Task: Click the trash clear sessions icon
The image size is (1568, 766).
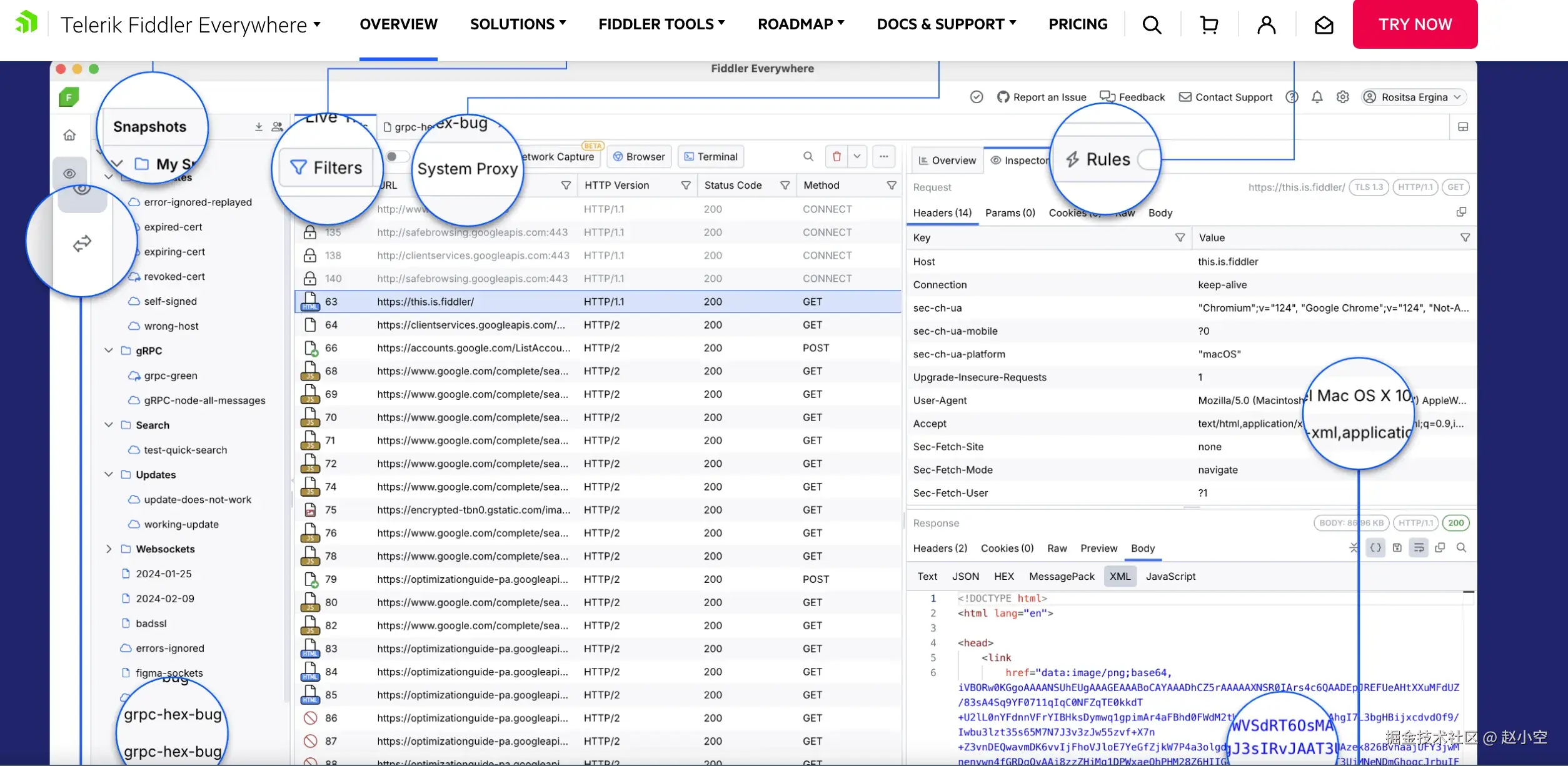Action: pyautogui.click(x=837, y=156)
